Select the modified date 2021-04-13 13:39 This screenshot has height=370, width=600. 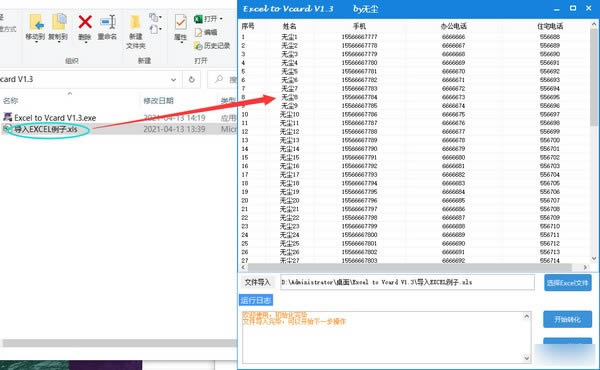coord(174,129)
